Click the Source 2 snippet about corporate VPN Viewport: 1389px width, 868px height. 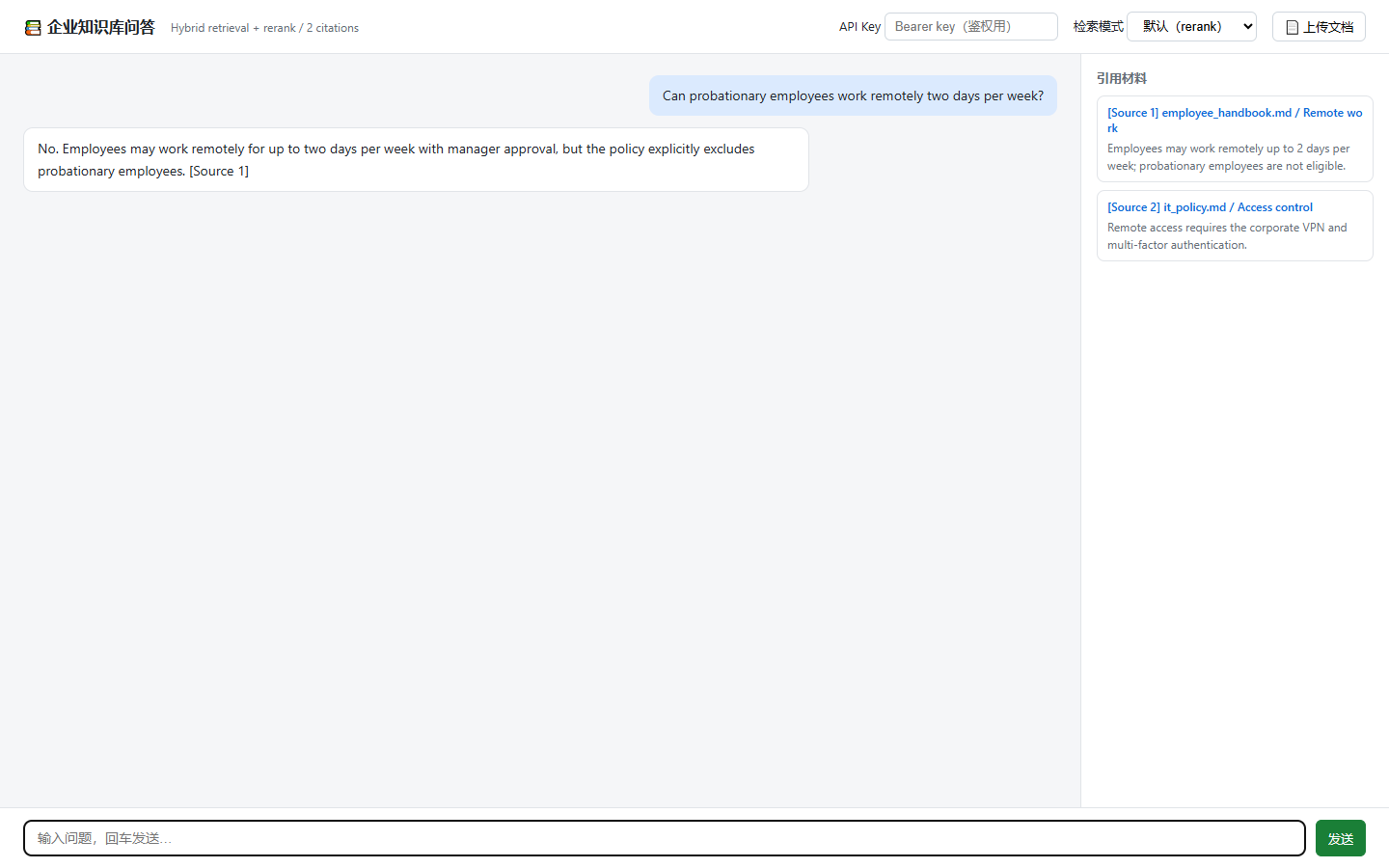point(1227,236)
